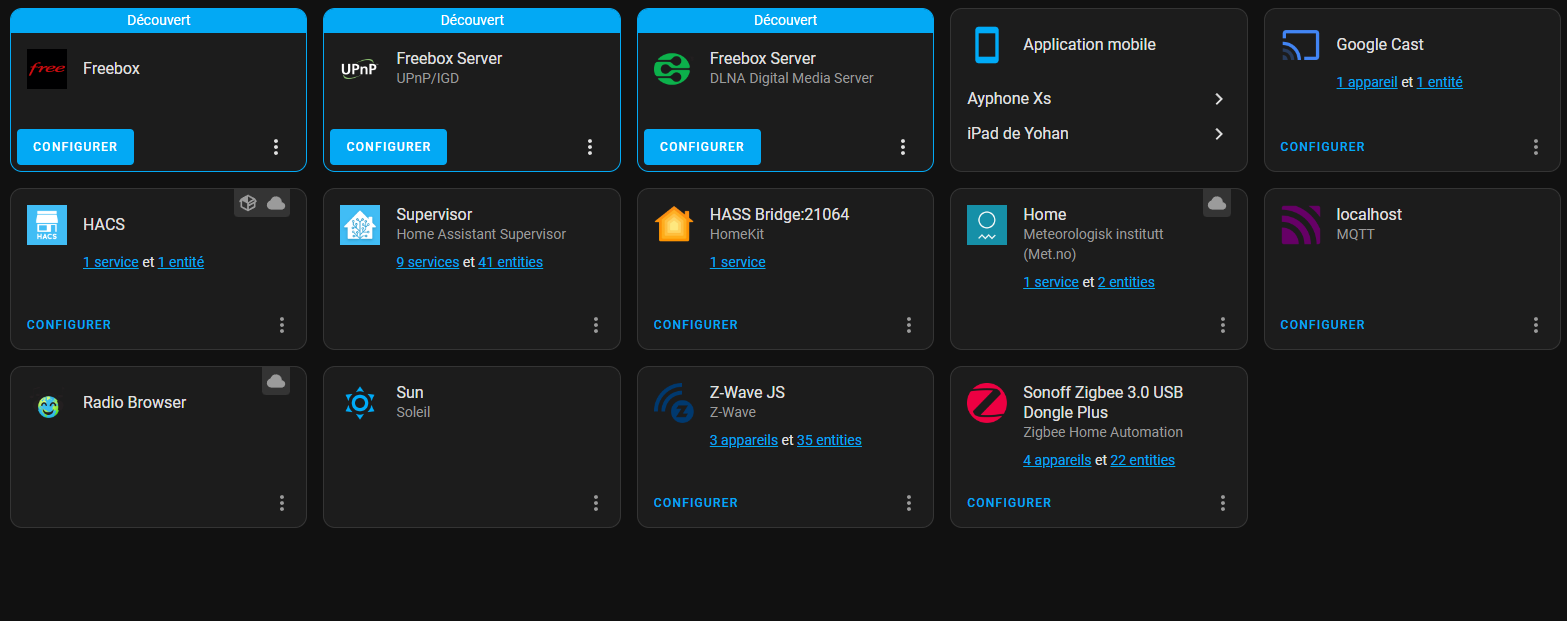This screenshot has height=621, width=1567.
Task: Click the Google Cast icon
Action: (1300, 45)
